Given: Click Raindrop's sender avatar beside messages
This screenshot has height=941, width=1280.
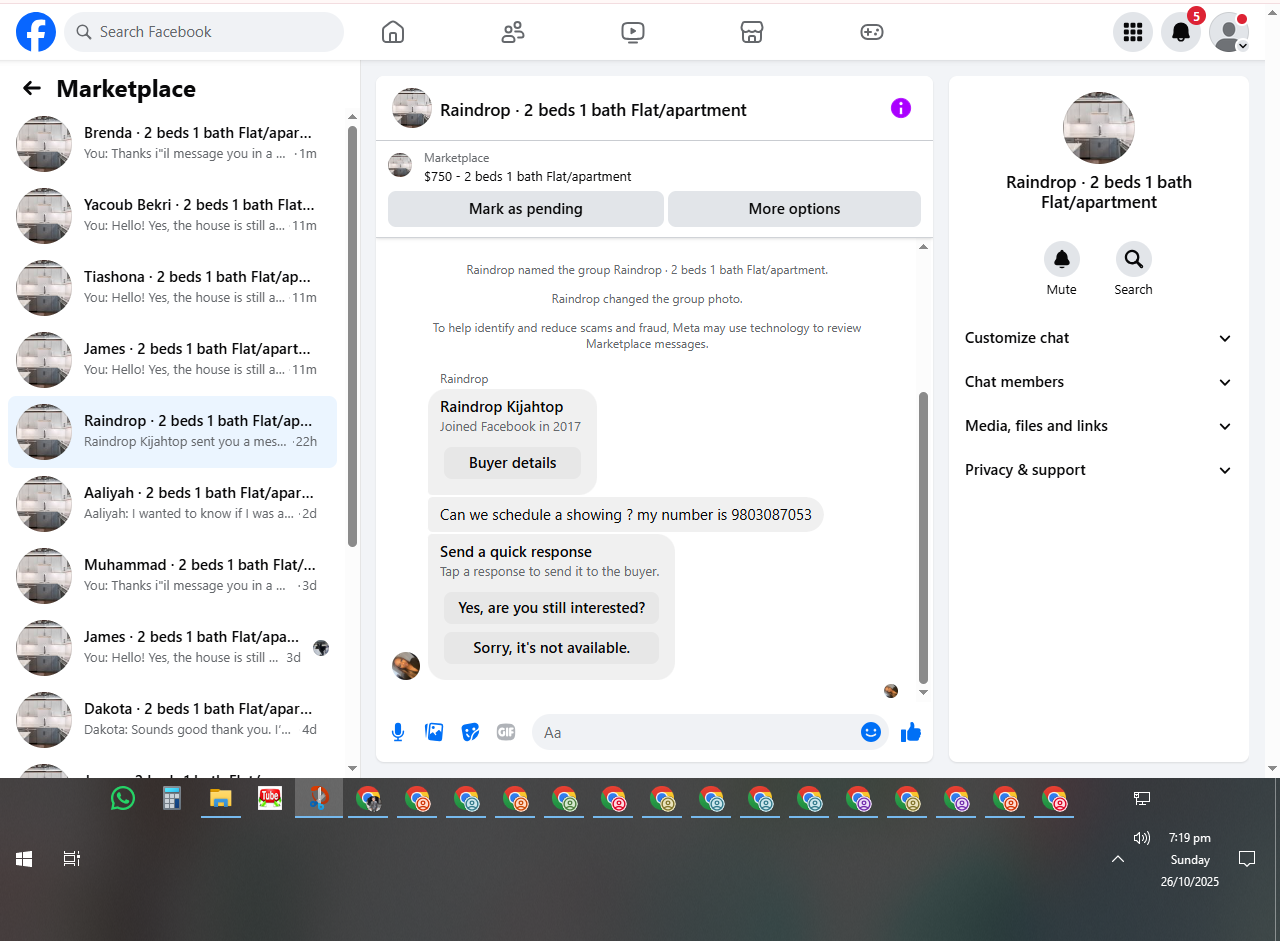Looking at the screenshot, I should pos(406,666).
